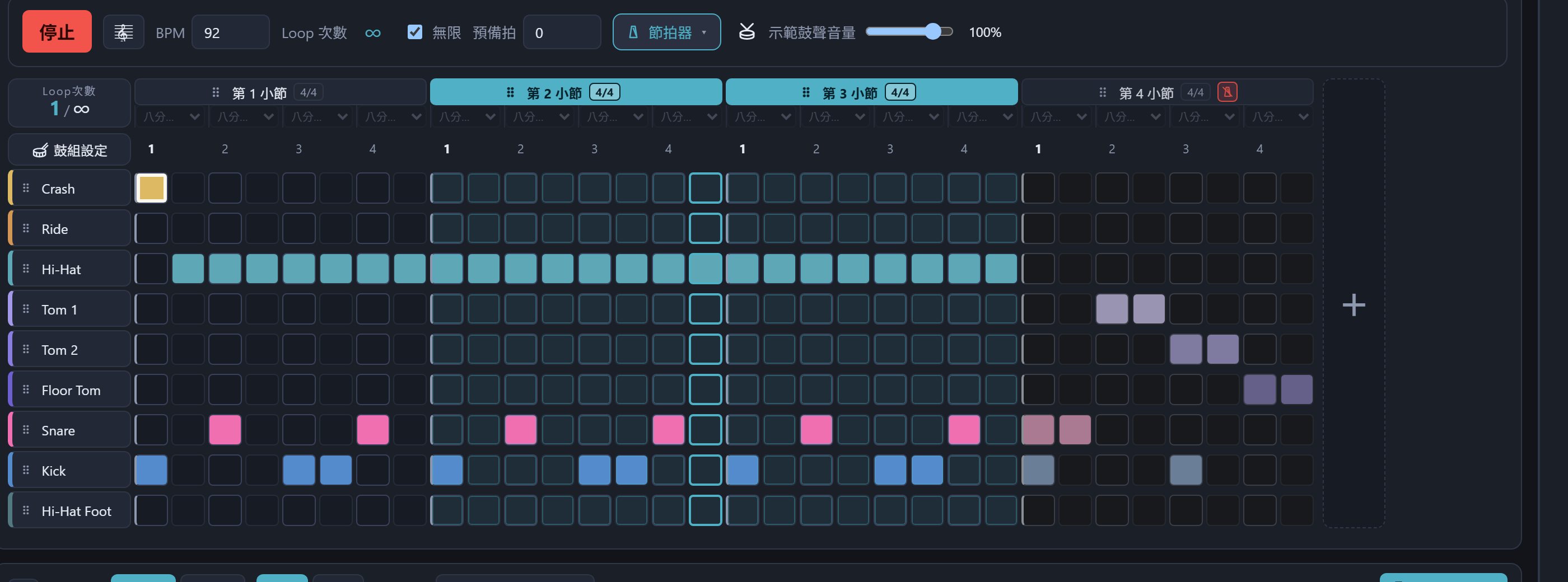Click the drag handle icon of 第 1 小節
Image resolution: width=1568 pixels, height=582 pixels.
(x=216, y=92)
